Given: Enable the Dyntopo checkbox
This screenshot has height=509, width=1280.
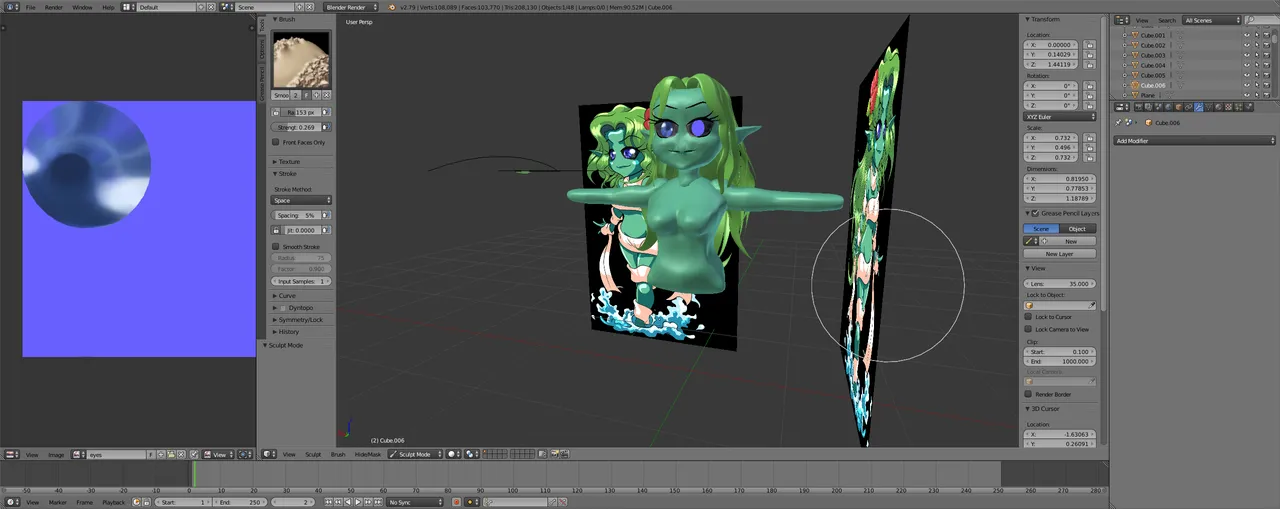Looking at the screenshot, I should tap(282, 308).
